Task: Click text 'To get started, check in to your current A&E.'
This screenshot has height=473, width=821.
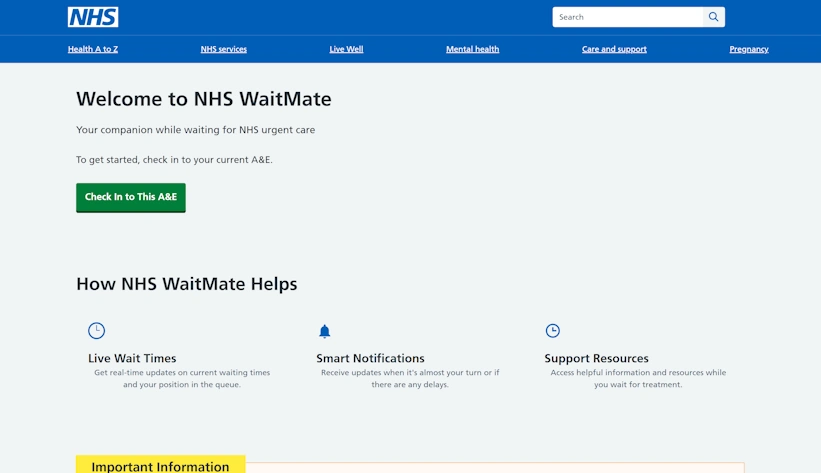Action: 174,160
